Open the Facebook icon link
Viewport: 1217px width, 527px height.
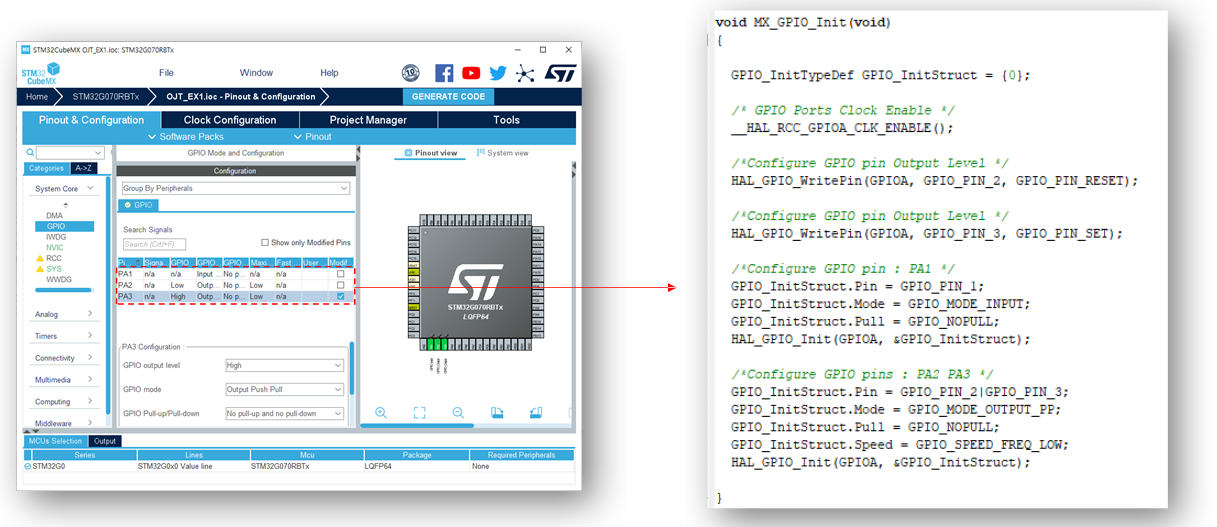tap(444, 73)
